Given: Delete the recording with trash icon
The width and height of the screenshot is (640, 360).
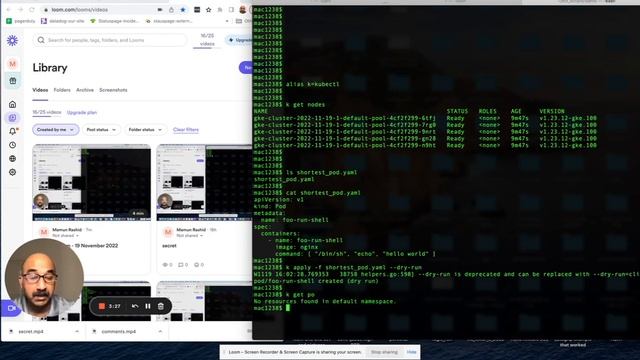Looking at the screenshot, I should click(161, 306).
